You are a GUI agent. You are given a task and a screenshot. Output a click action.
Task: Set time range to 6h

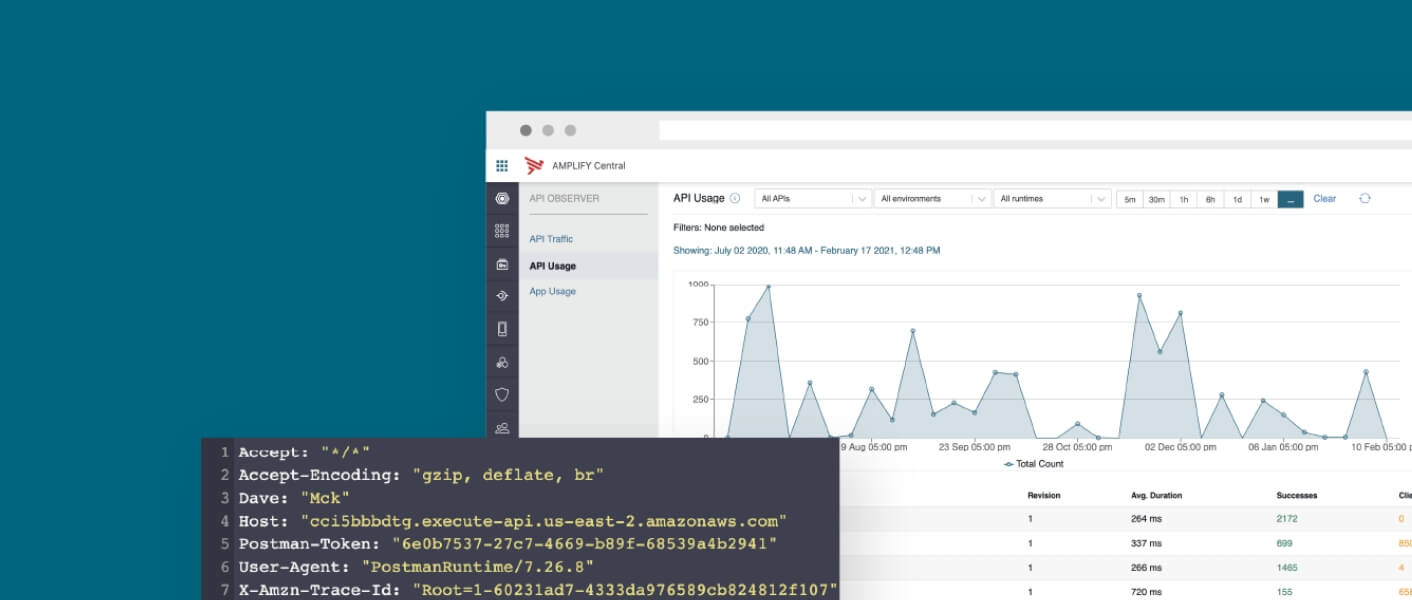tap(1210, 199)
